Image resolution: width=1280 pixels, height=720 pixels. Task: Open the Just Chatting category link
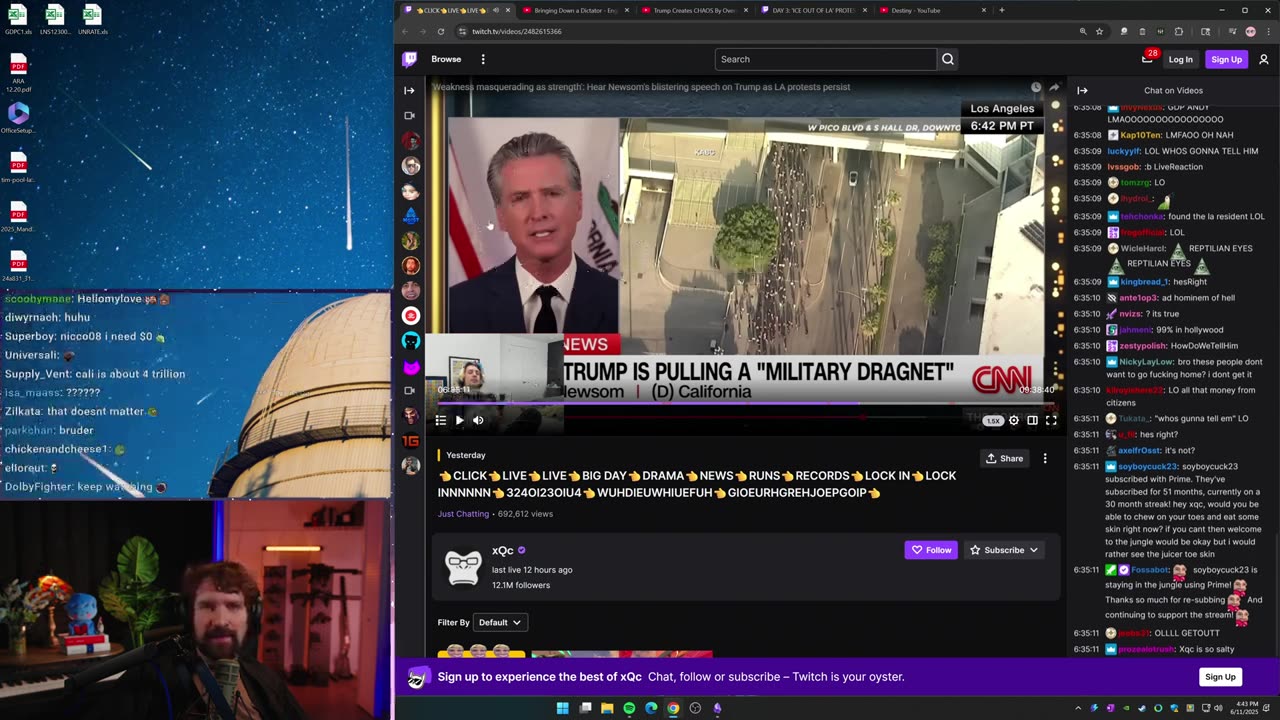coord(463,514)
